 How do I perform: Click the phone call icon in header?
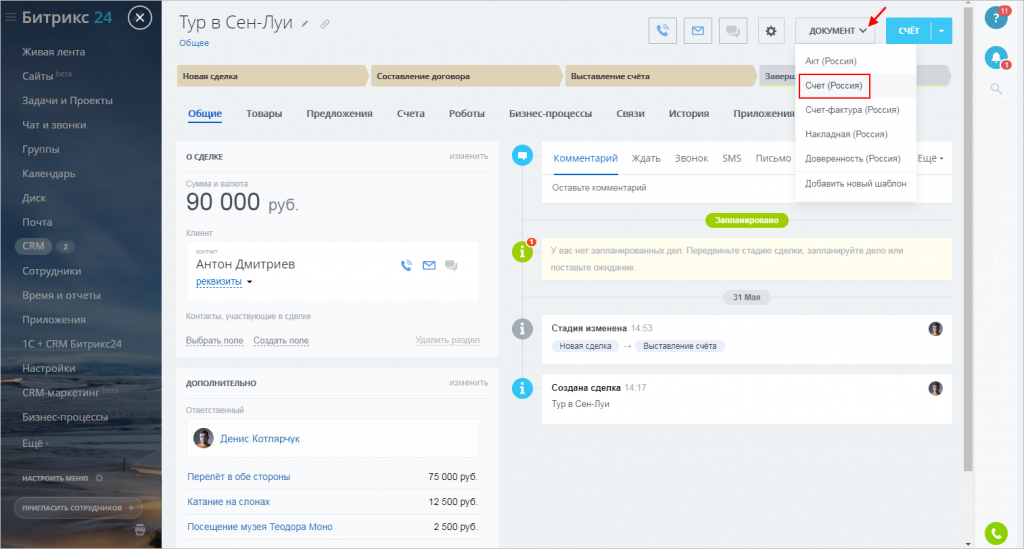pyautogui.click(x=662, y=31)
